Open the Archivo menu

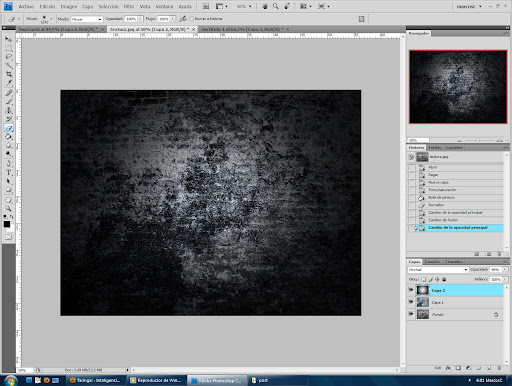[x=26, y=6]
